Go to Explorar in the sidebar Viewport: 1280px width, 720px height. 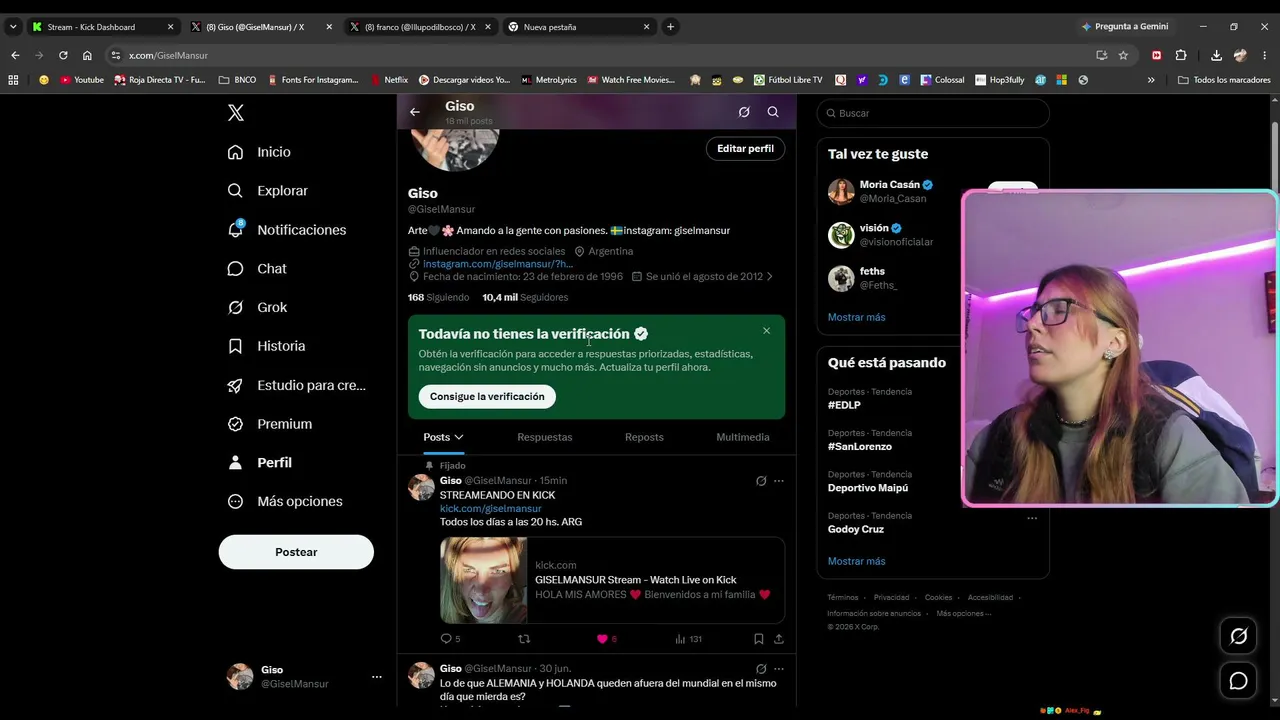click(267, 191)
